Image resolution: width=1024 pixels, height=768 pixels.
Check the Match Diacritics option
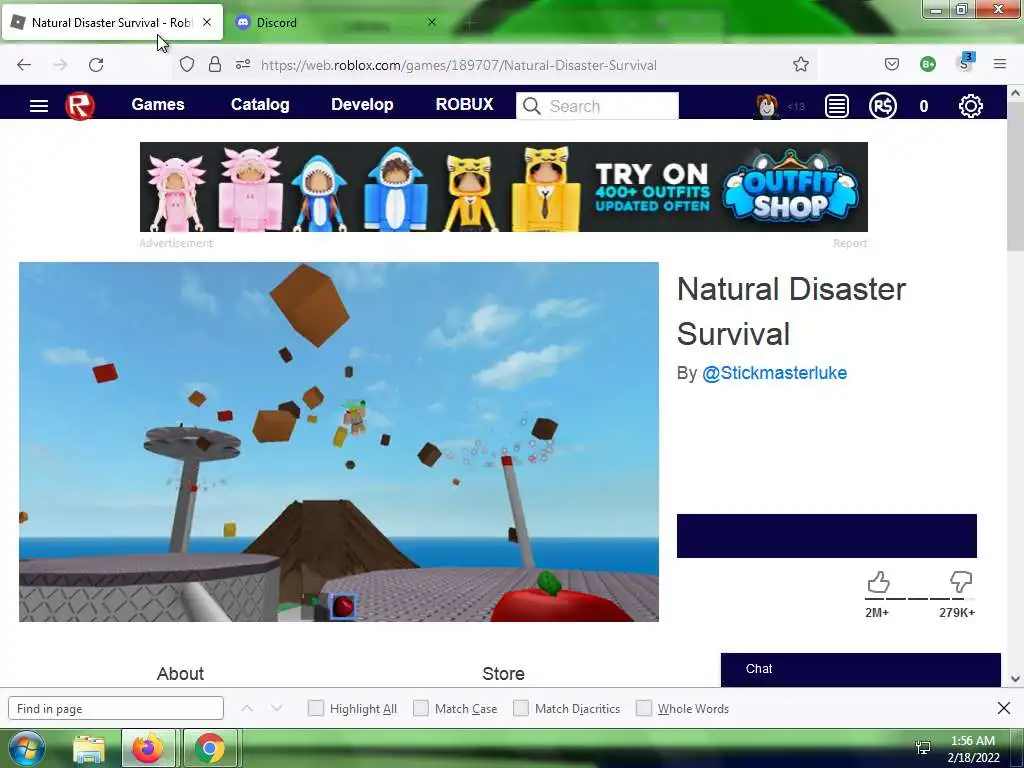coord(520,708)
